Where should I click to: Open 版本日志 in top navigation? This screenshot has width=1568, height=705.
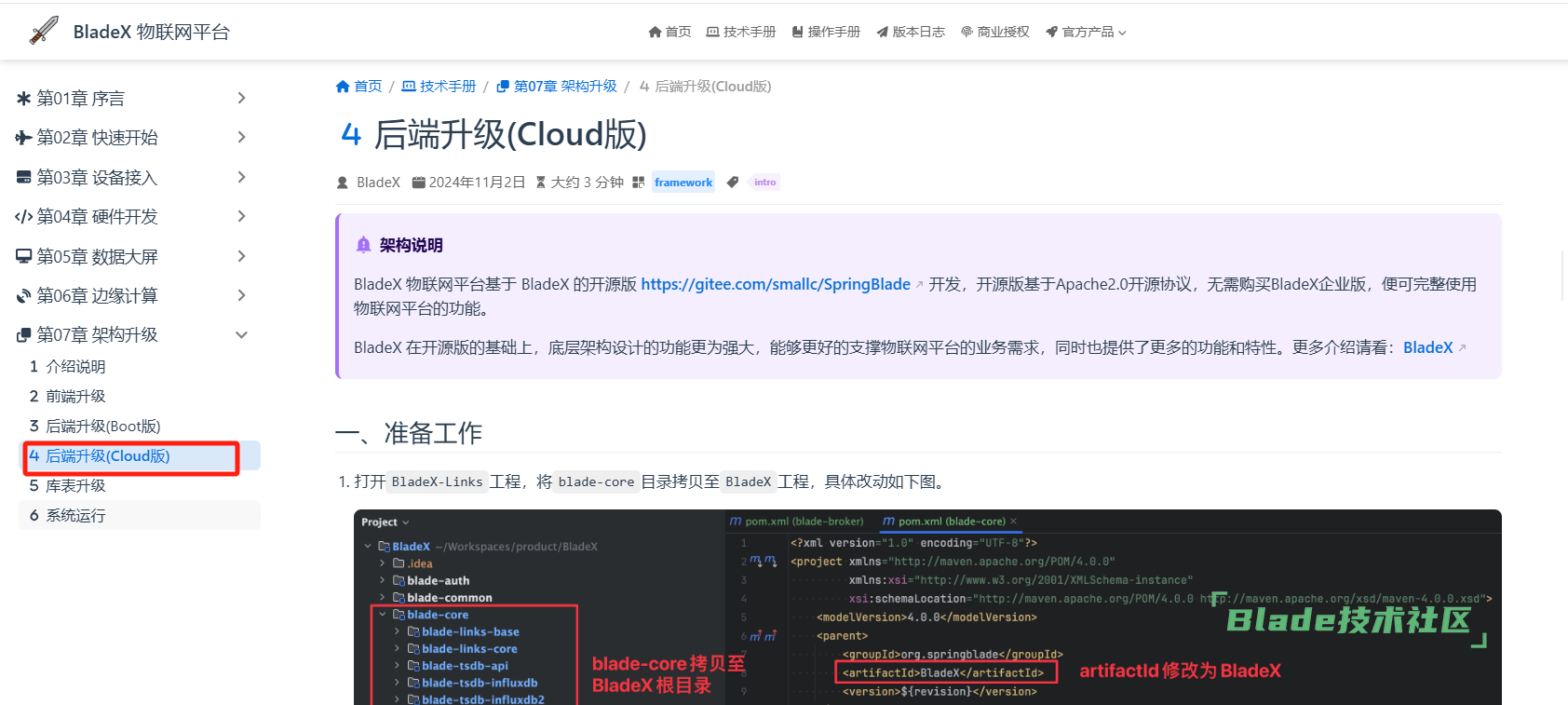(x=911, y=32)
